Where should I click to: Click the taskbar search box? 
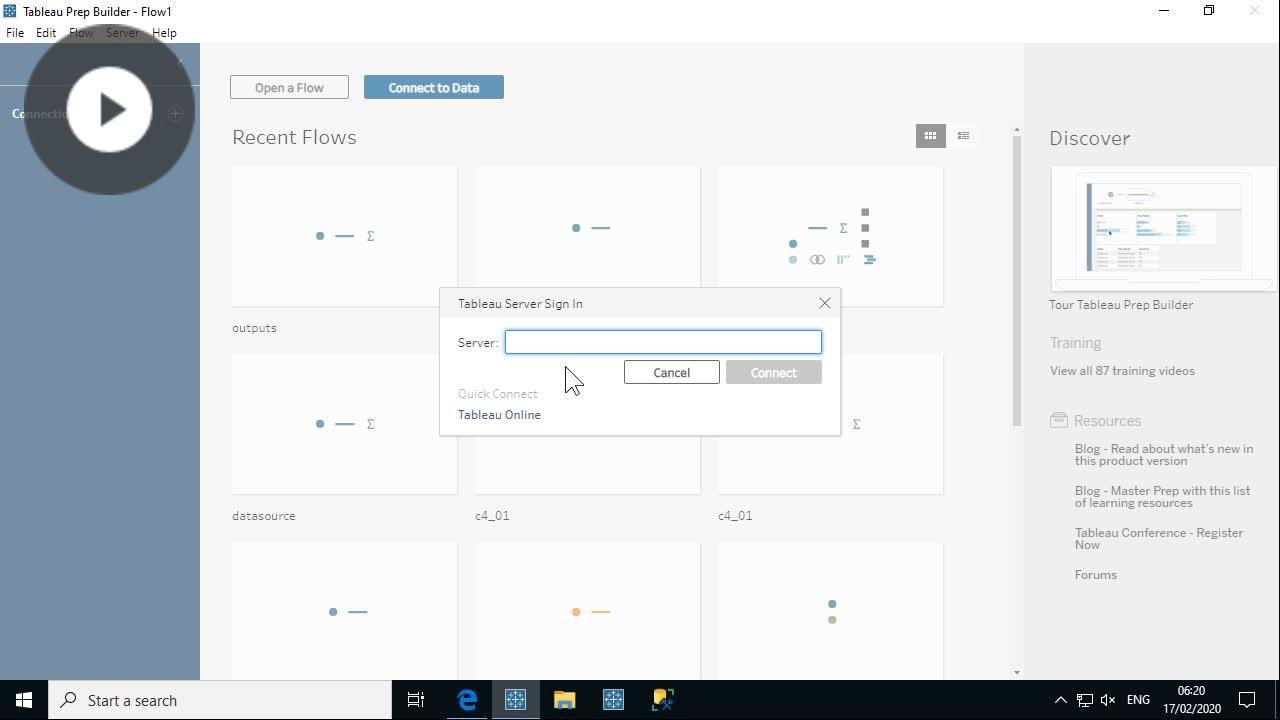(x=220, y=700)
